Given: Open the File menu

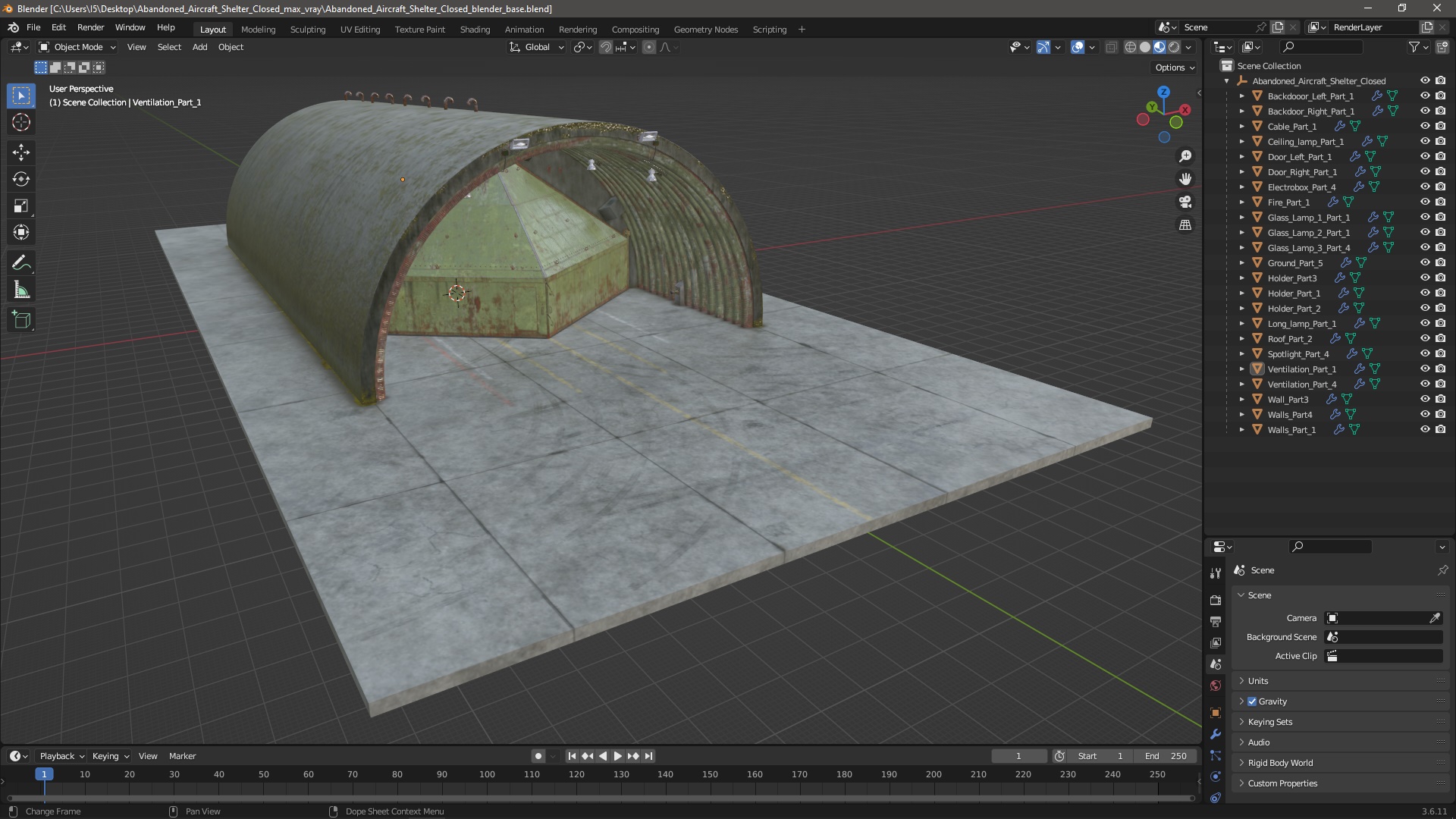Looking at the screenshot, I should (33, 27).
